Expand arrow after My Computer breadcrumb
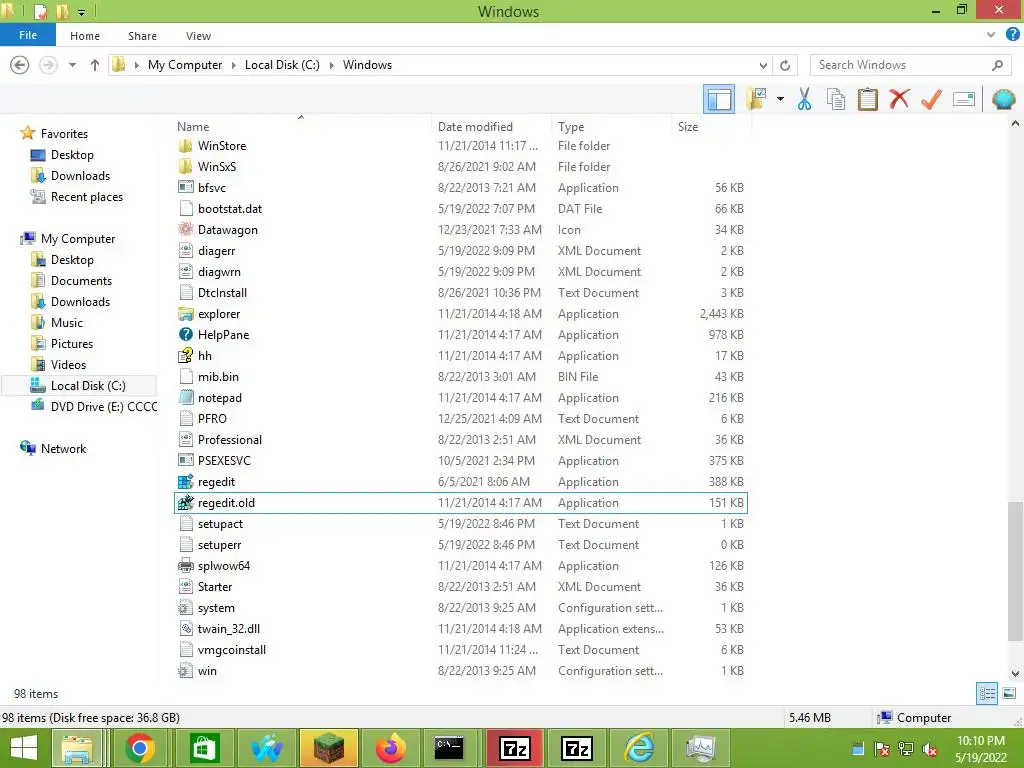 (x=234, y=65)
